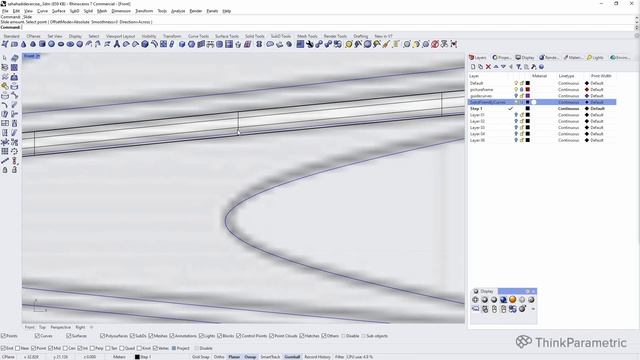Click the arc curve tool in left sidebar

pos(5,105)
